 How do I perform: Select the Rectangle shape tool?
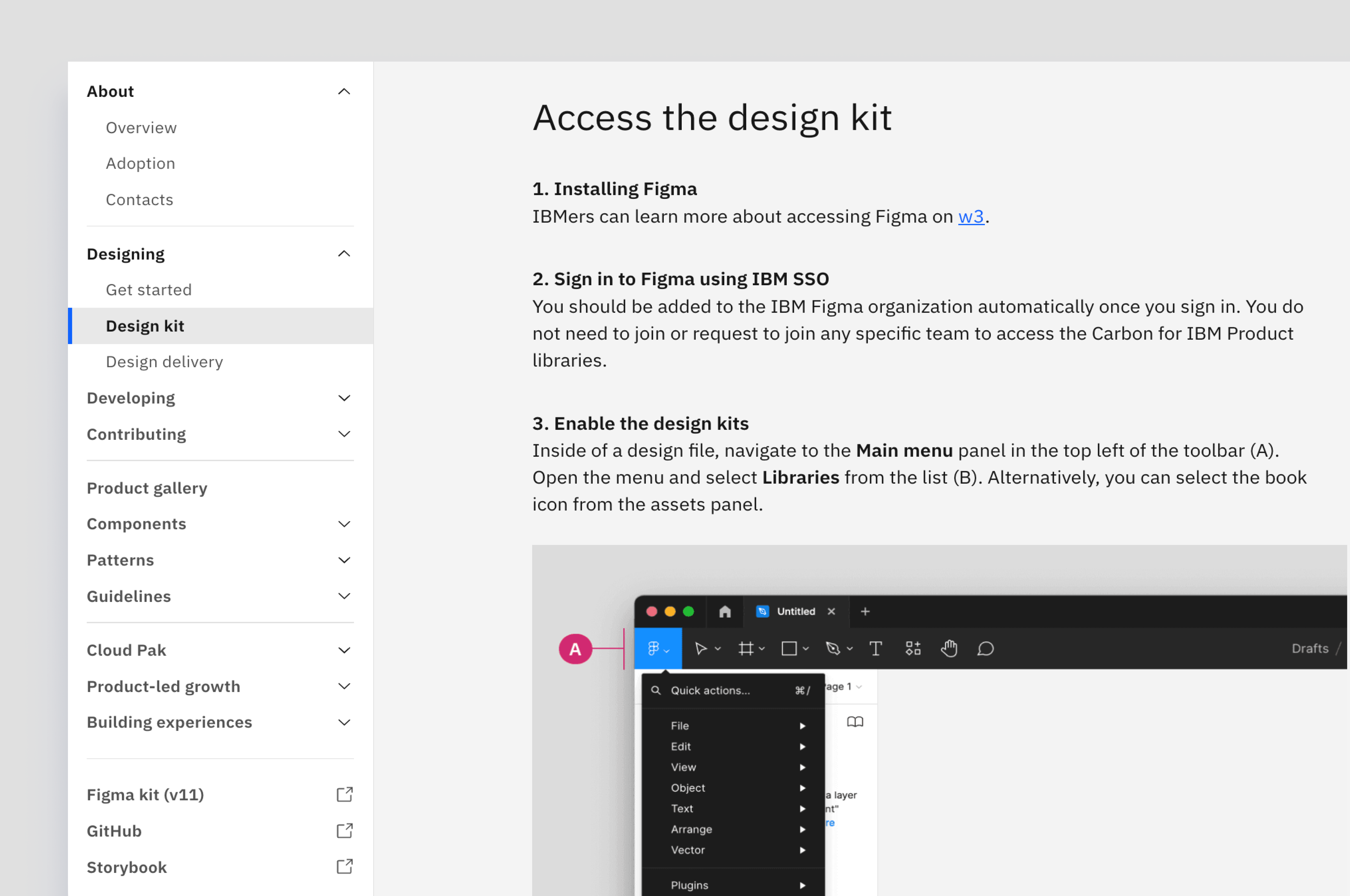coord(789,649)
